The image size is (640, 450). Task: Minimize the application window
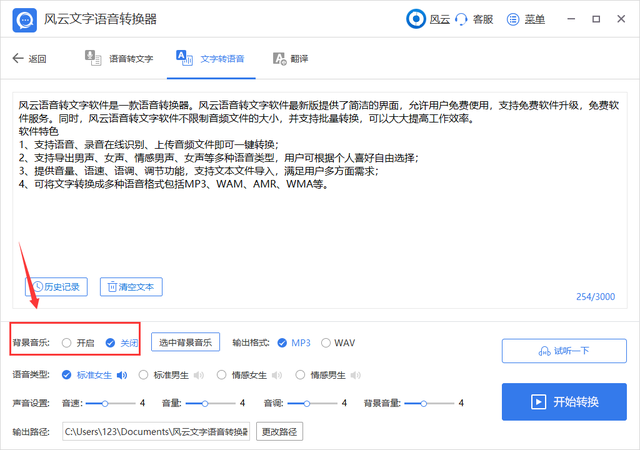coord(571,19)
